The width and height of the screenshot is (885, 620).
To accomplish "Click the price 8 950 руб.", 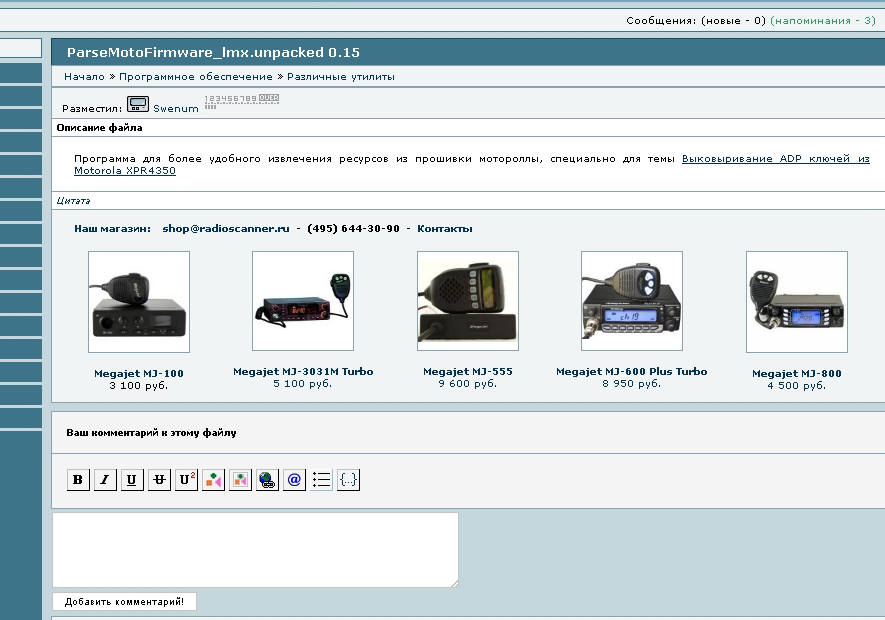I will (632, 383).
